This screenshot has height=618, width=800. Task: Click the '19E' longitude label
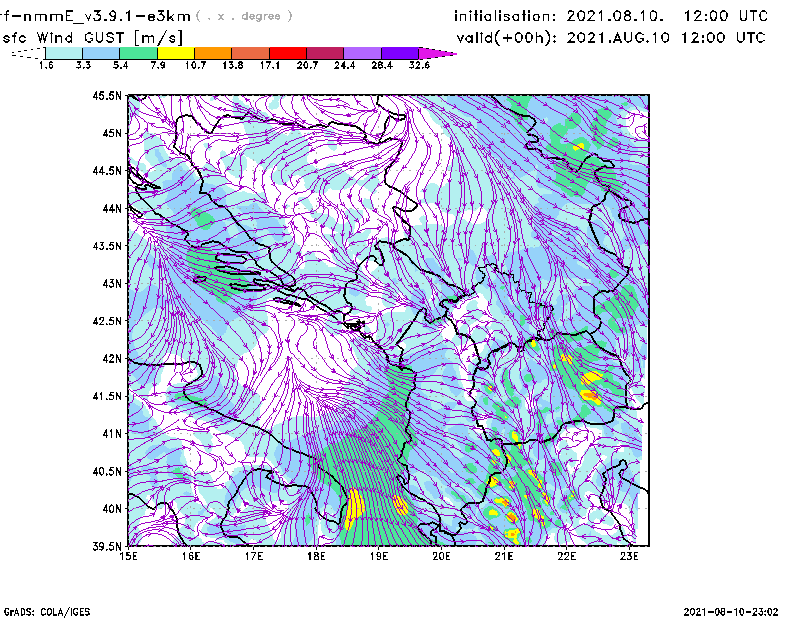pyautogui.click(x=379, y=556)
